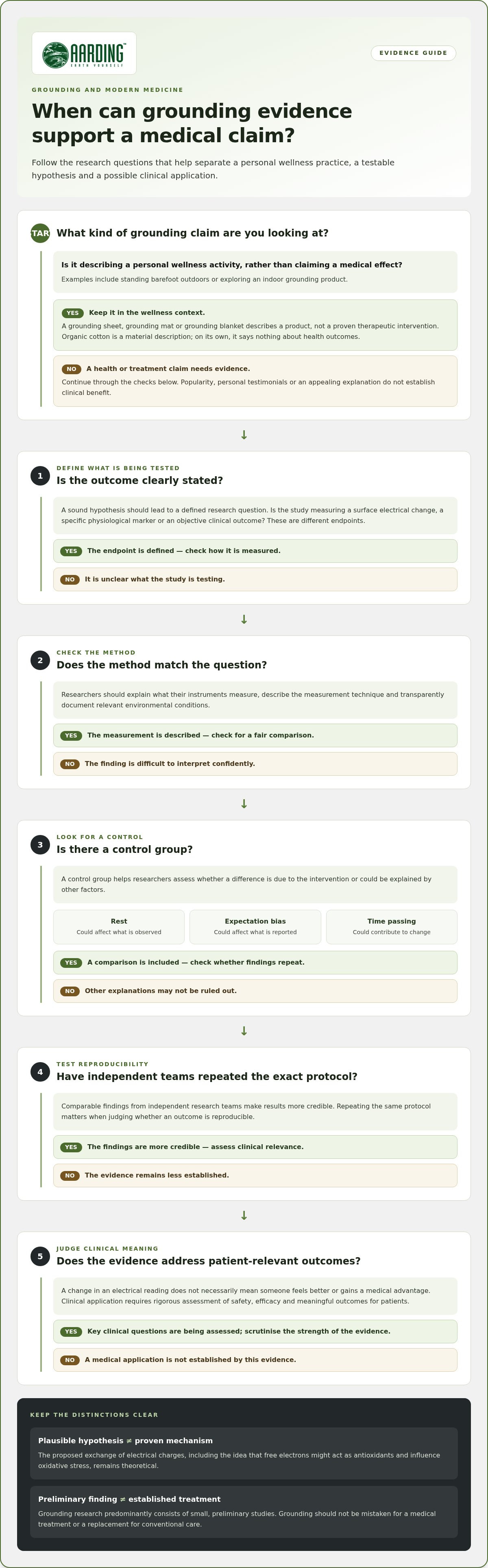488x1568 pixels.
Task: Click the 'Rest' factor card
Action: 119,927
